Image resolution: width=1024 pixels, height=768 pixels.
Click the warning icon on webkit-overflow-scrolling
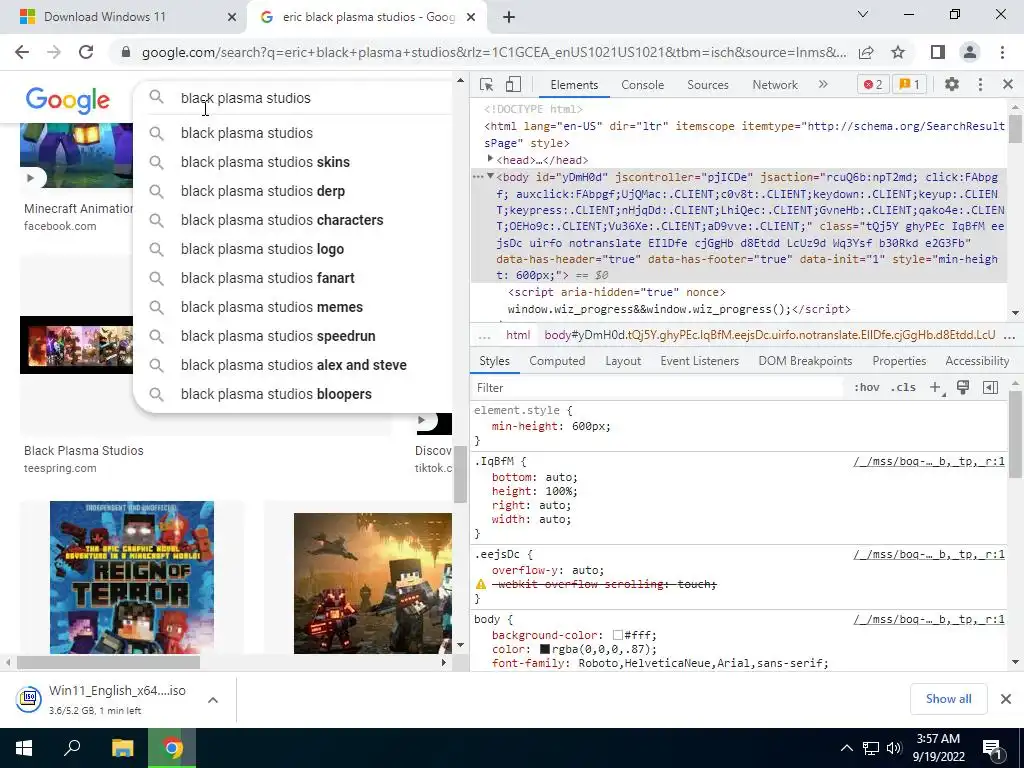[481, 584]
